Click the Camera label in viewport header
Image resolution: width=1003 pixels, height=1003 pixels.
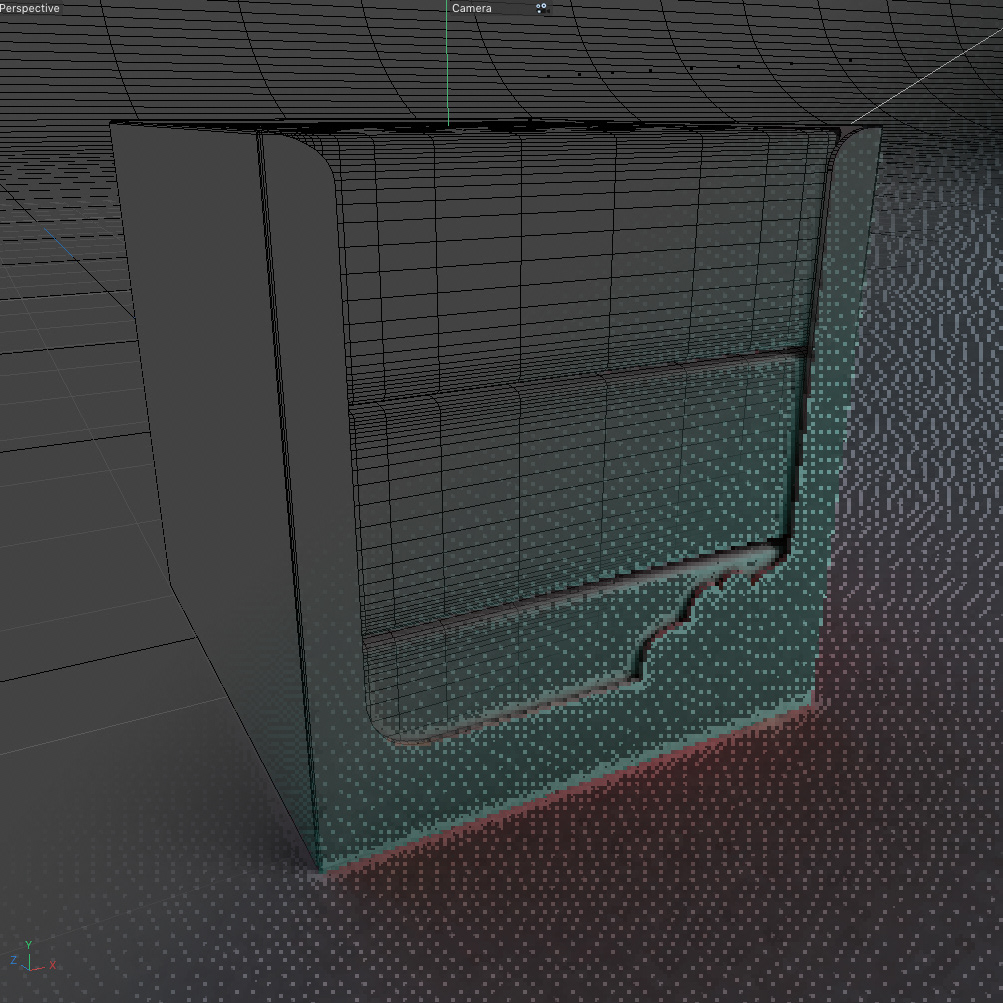[x=471, y=8]
